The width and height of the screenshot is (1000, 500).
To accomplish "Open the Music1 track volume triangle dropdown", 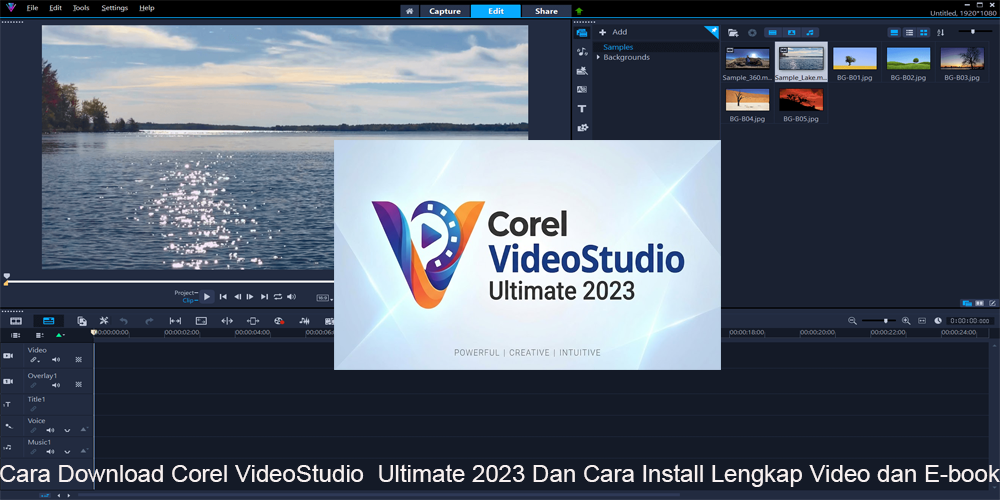I will pos(84,452).
